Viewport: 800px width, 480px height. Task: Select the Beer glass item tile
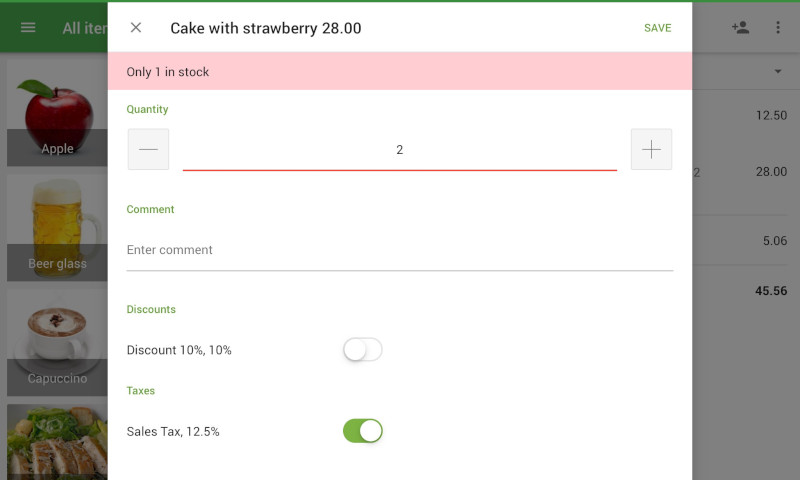coord(57,228)
